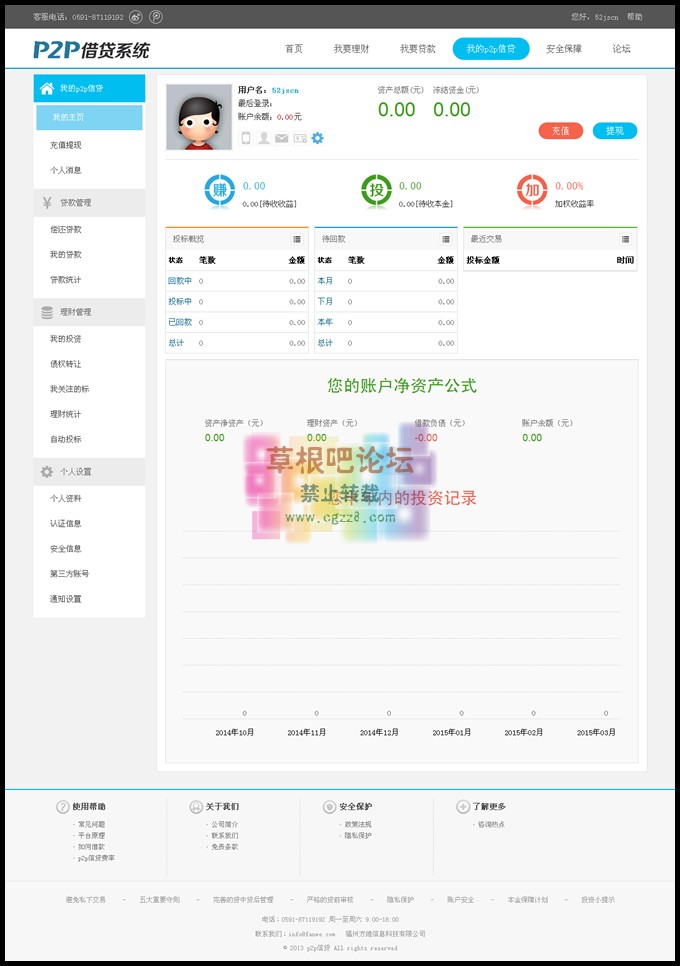Open 个人消息 in sidebar

tap(66, 170)
